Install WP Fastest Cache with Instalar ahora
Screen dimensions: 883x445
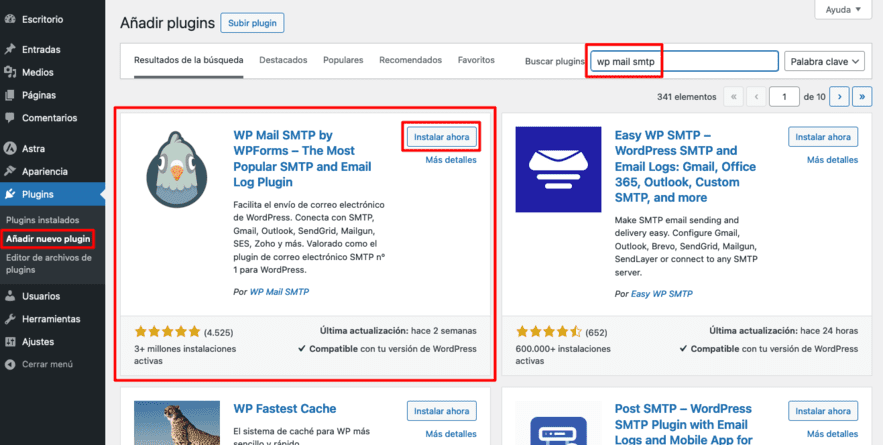click(x=442, y=411)
